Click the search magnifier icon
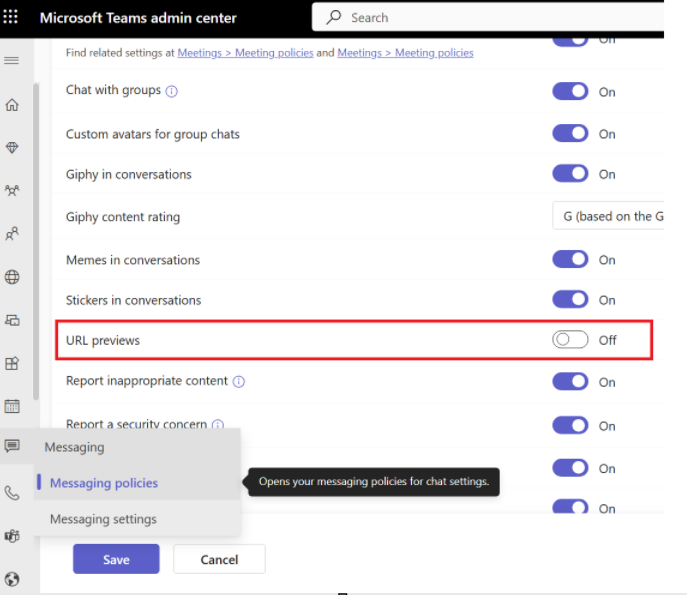This screenshot has height=595, width=687. click(333, 17)
